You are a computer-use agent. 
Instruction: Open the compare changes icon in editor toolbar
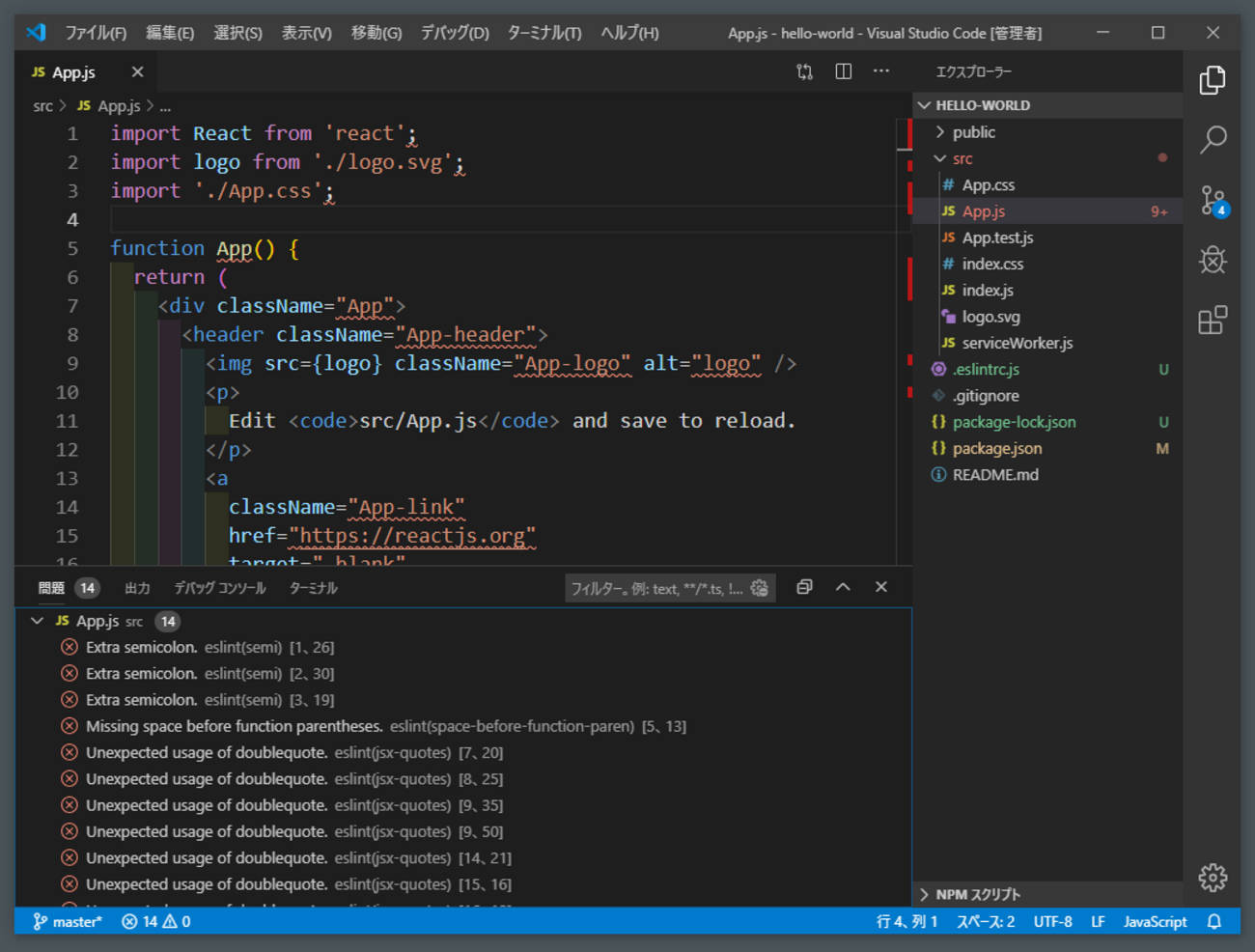[804, 71]
